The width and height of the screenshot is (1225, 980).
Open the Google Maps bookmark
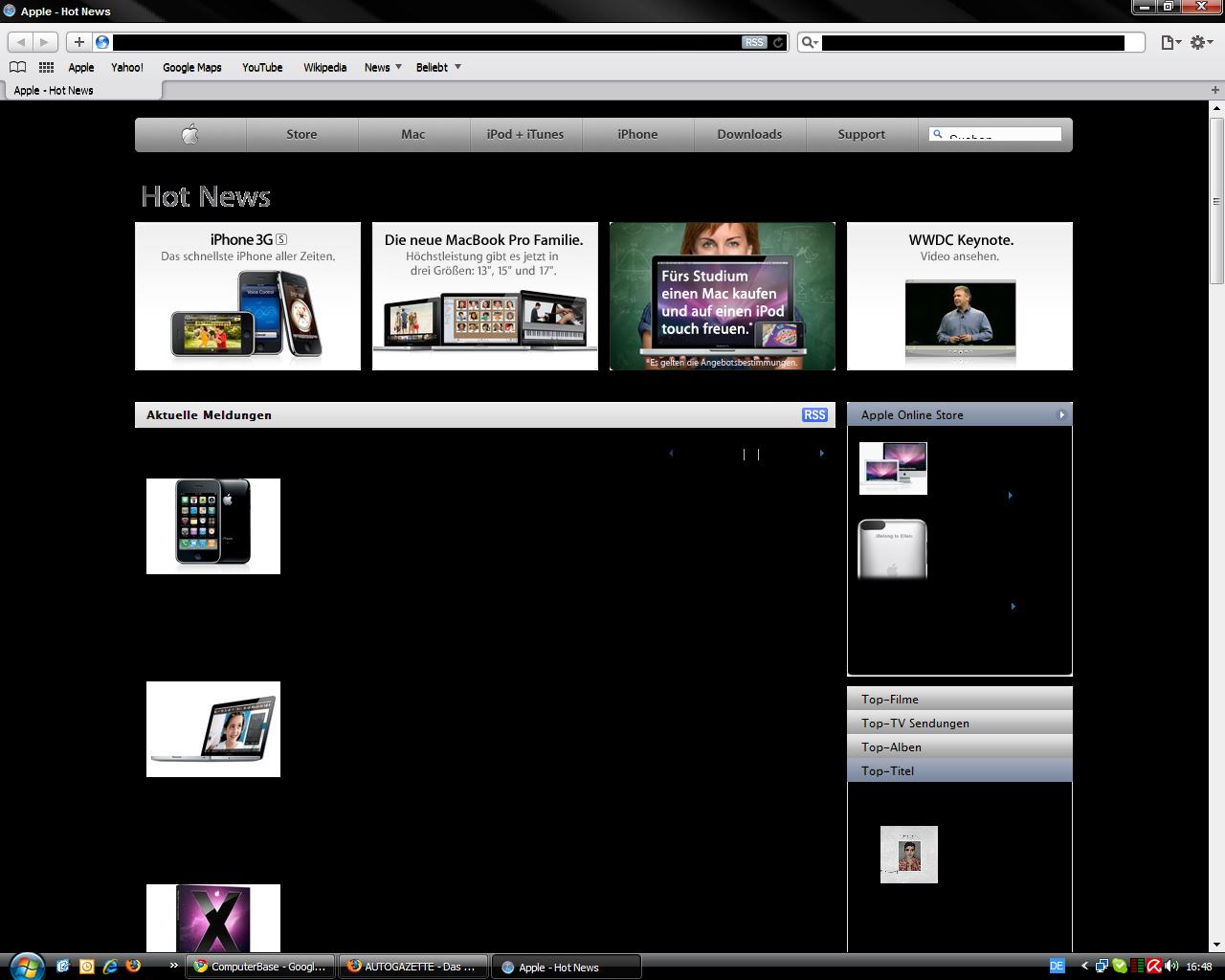click(192, 67)
